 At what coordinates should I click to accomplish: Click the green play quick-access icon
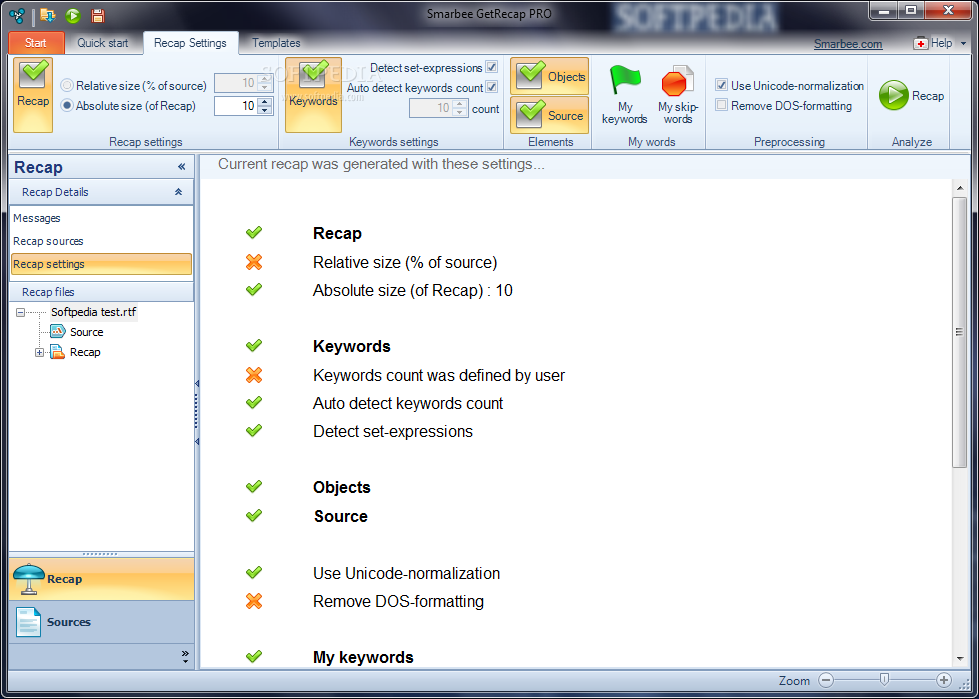click(73, 15)
